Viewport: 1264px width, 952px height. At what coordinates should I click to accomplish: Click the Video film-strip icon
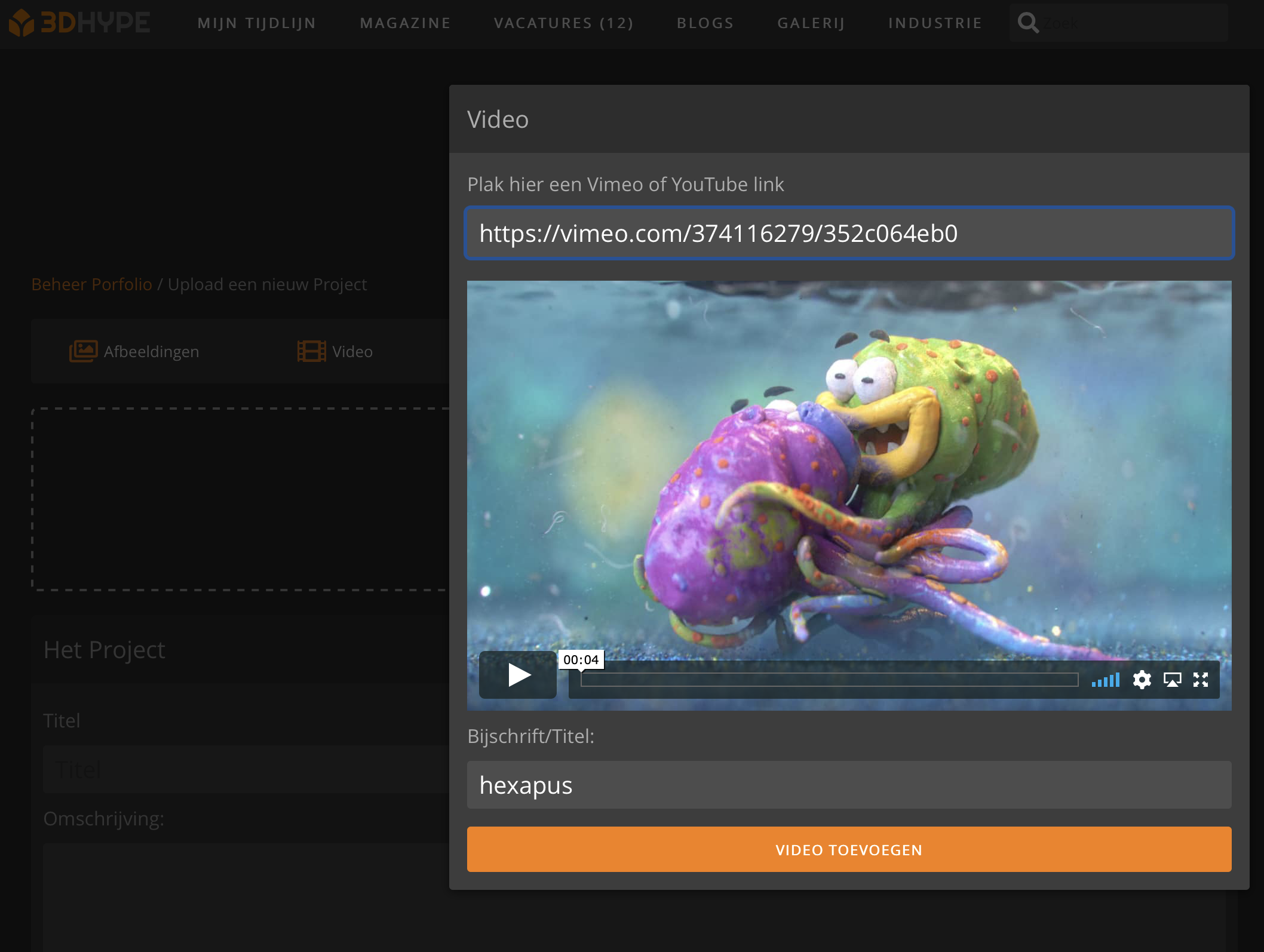[x=311, y=351]
